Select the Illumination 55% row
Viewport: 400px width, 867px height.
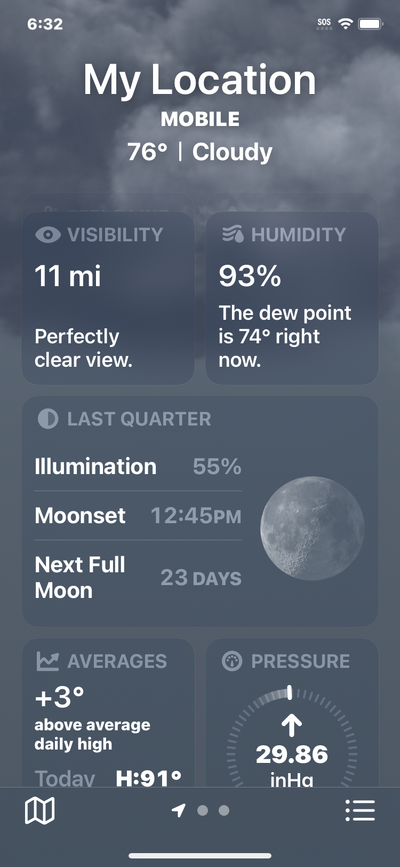click(138, 467)
